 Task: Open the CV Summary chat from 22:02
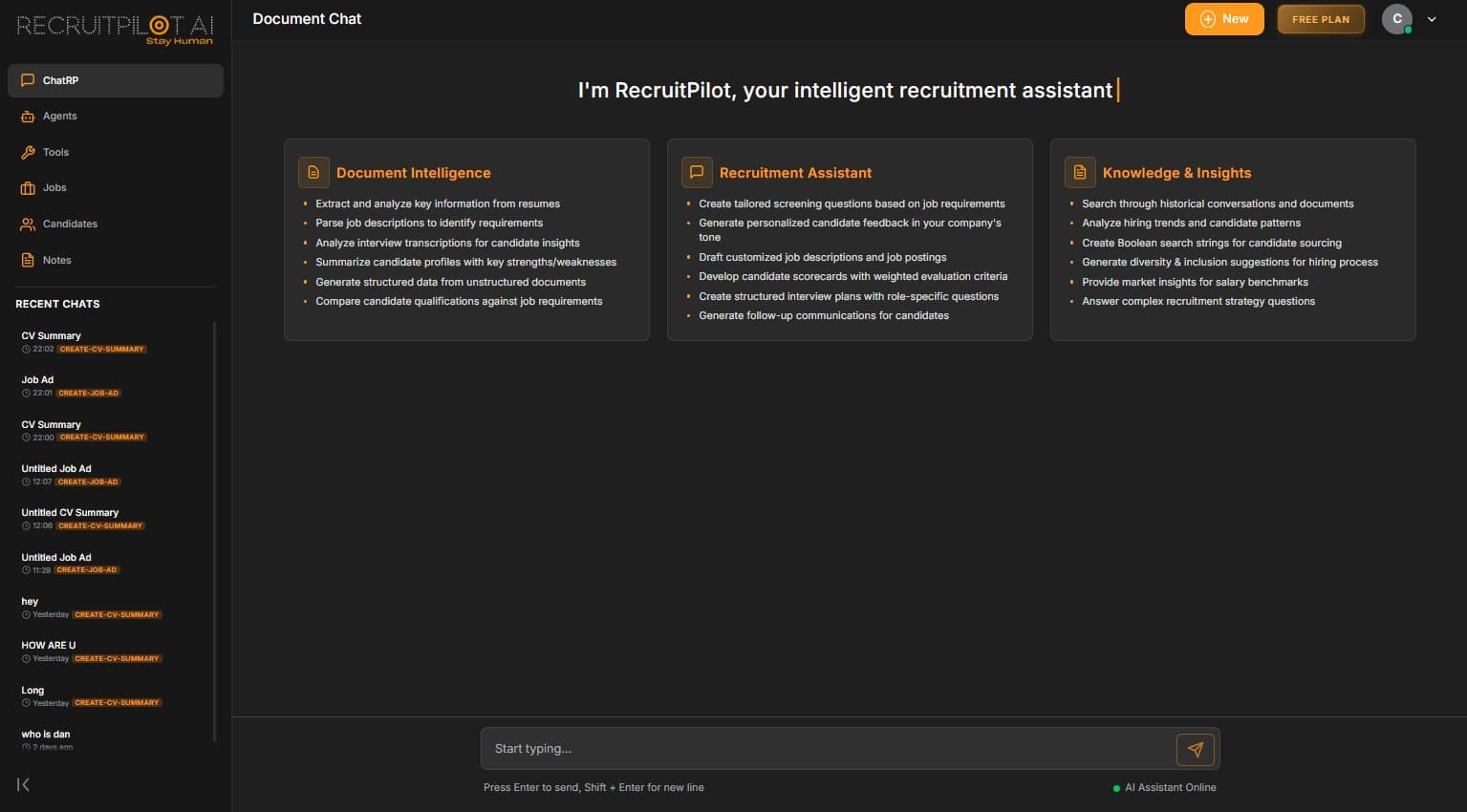tap(114, 342)
